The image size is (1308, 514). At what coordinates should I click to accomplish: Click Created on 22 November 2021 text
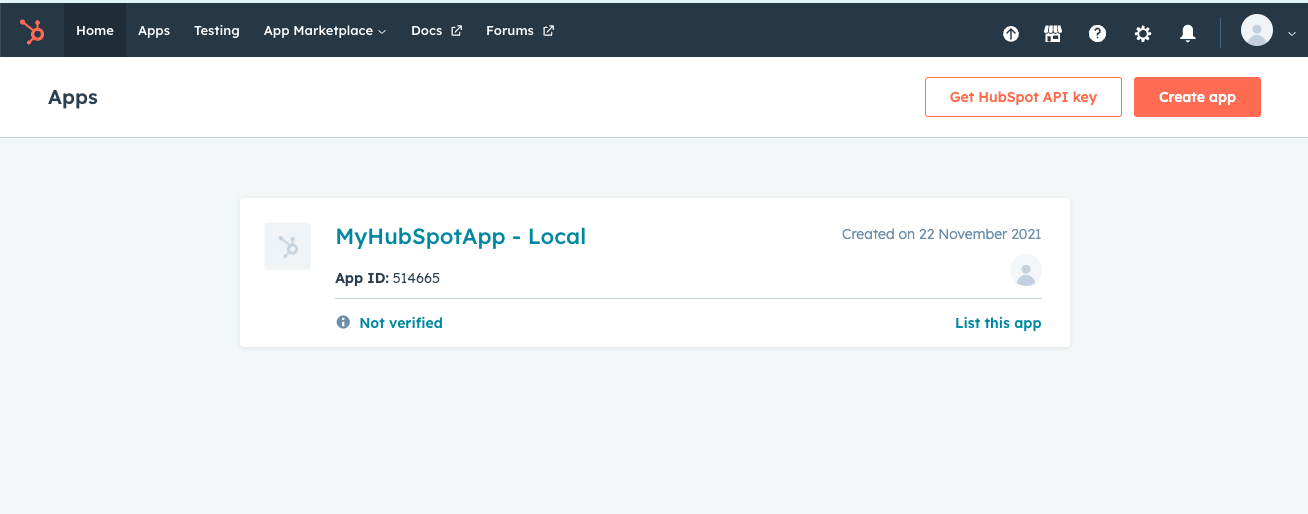point(941,234)
